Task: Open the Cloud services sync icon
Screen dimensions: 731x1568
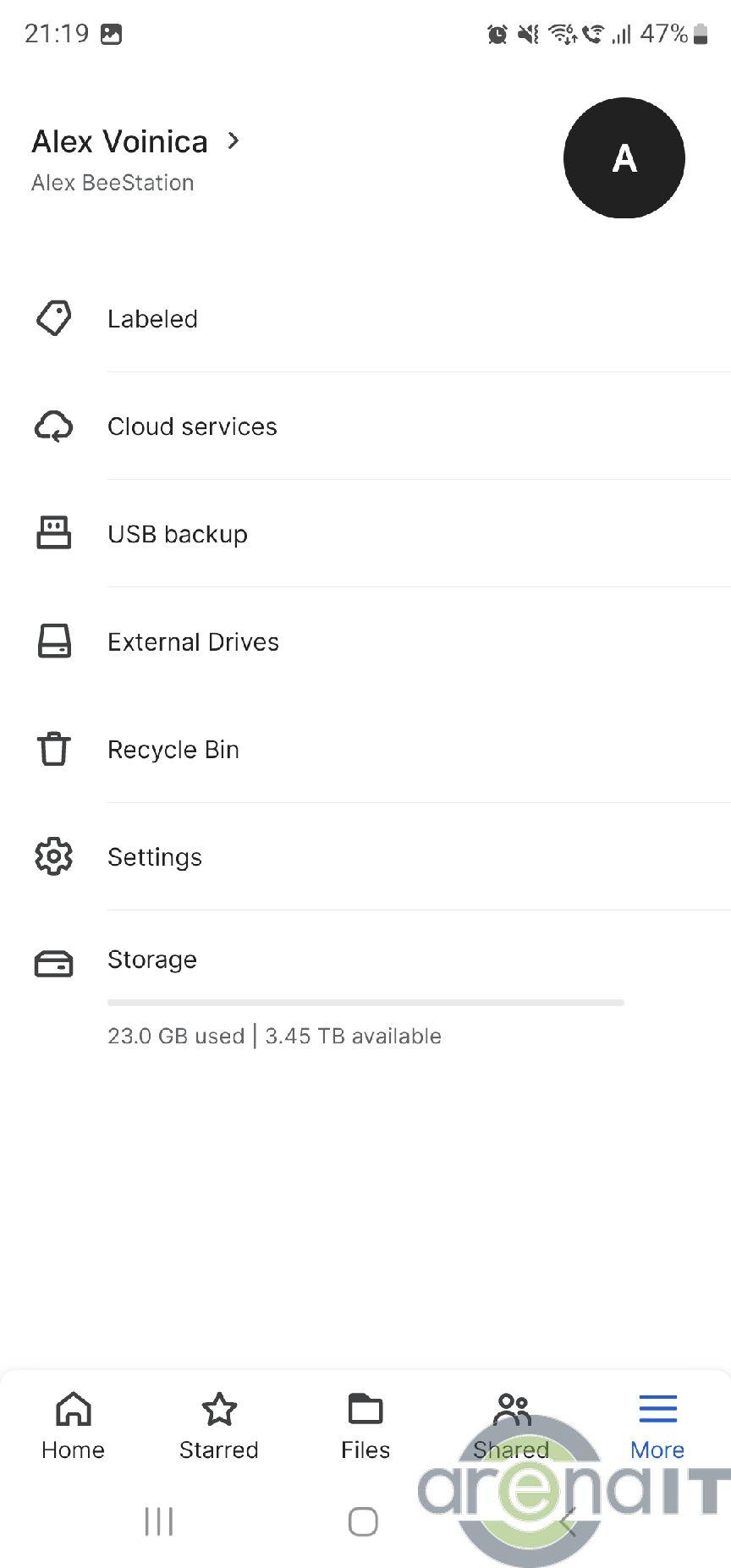Action: [53, 426]
